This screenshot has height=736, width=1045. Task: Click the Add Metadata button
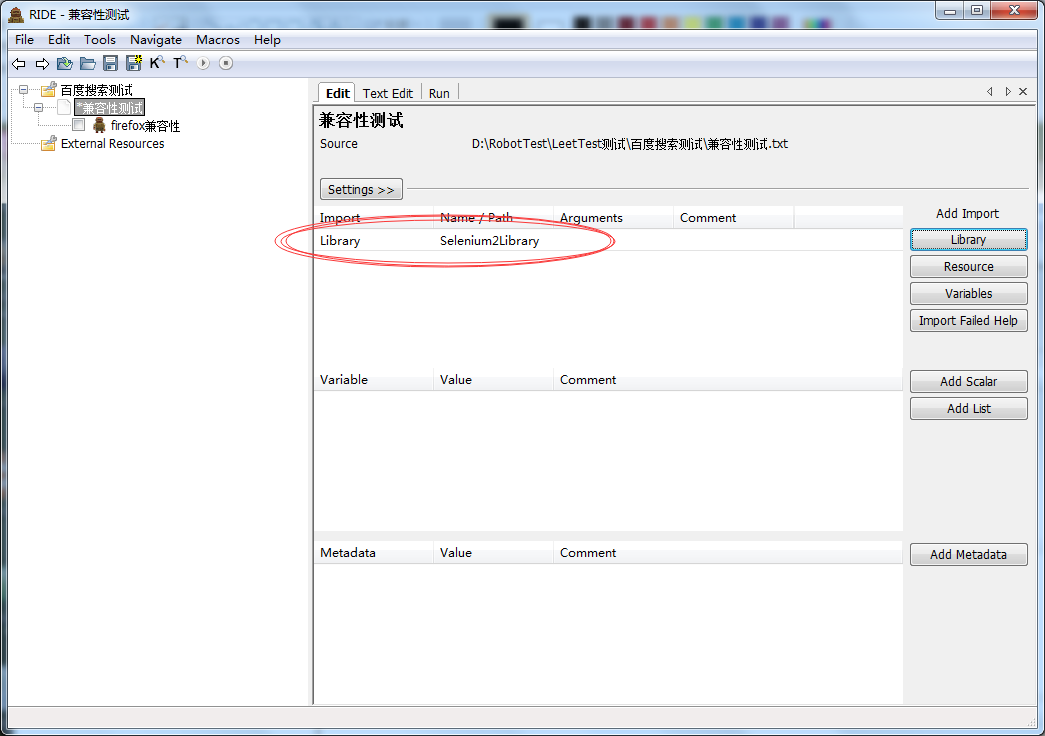968,555
